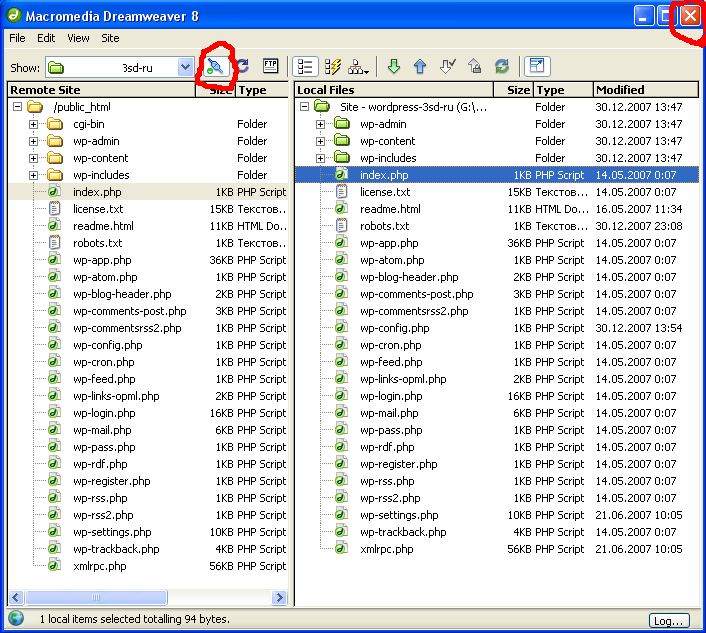
Task: Sort remote files by Type column
Action: pyautogui.click(x=261, y=90)
